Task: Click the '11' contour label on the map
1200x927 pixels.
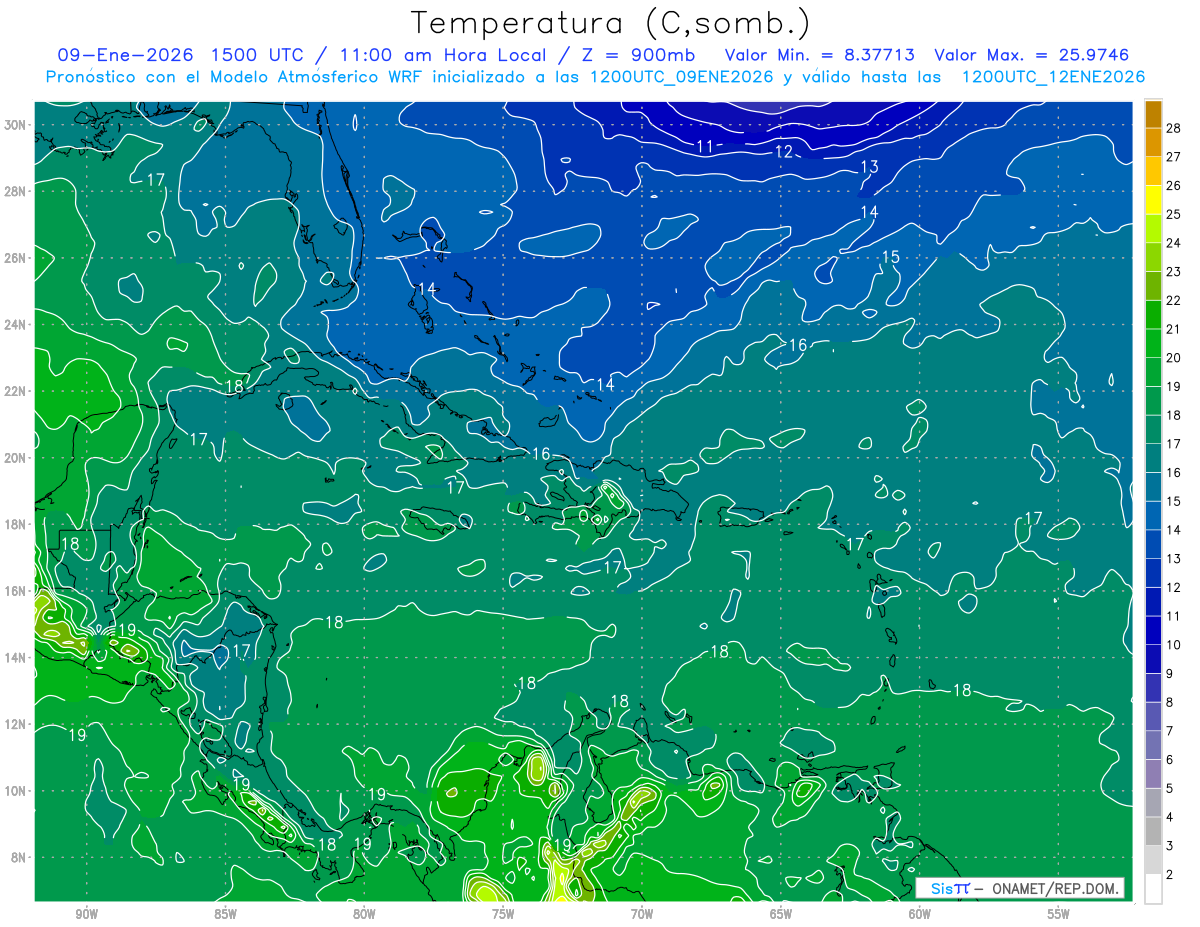Action: [705, 146]
